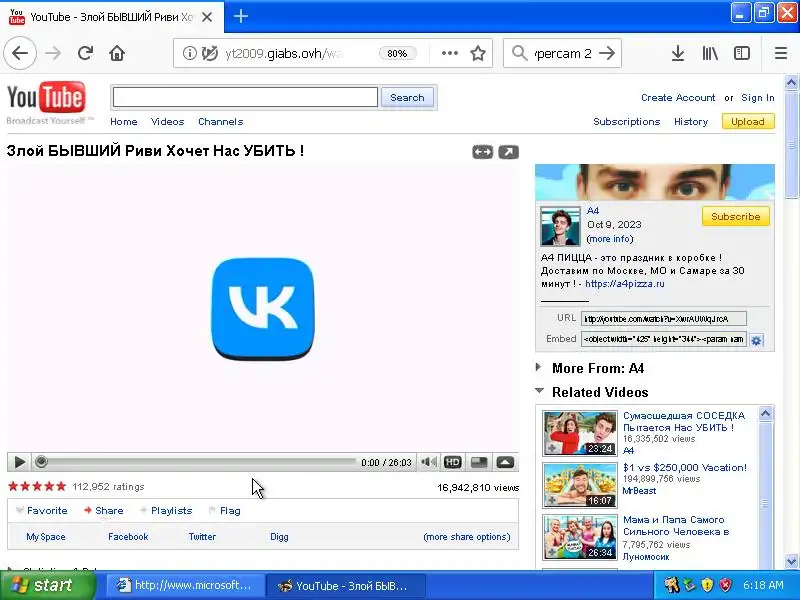Share the video to Twitter

click(202, 537)
